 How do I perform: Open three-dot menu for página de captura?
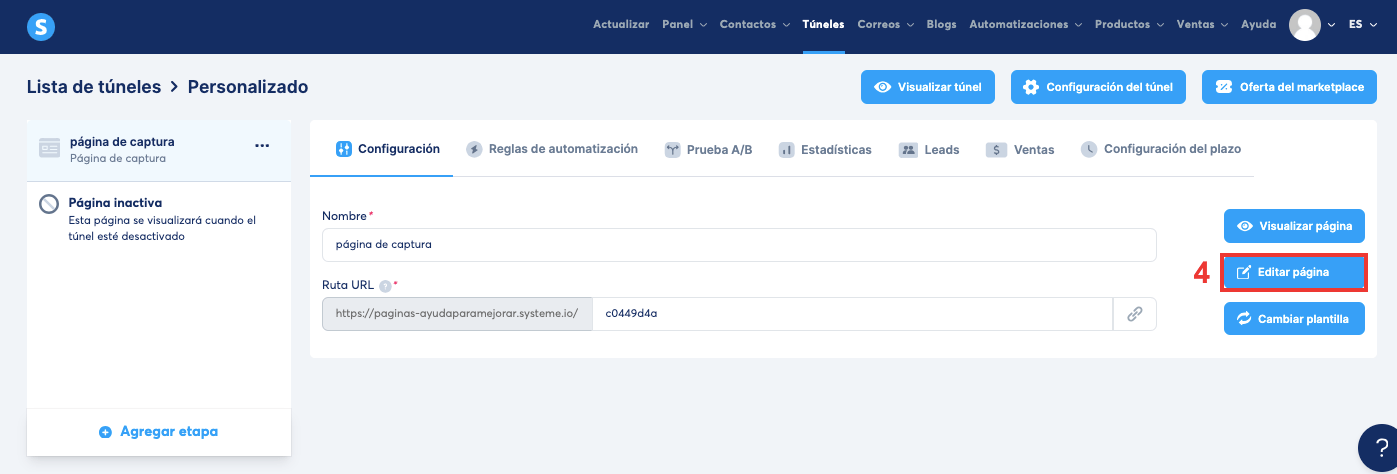pos(262,146)
